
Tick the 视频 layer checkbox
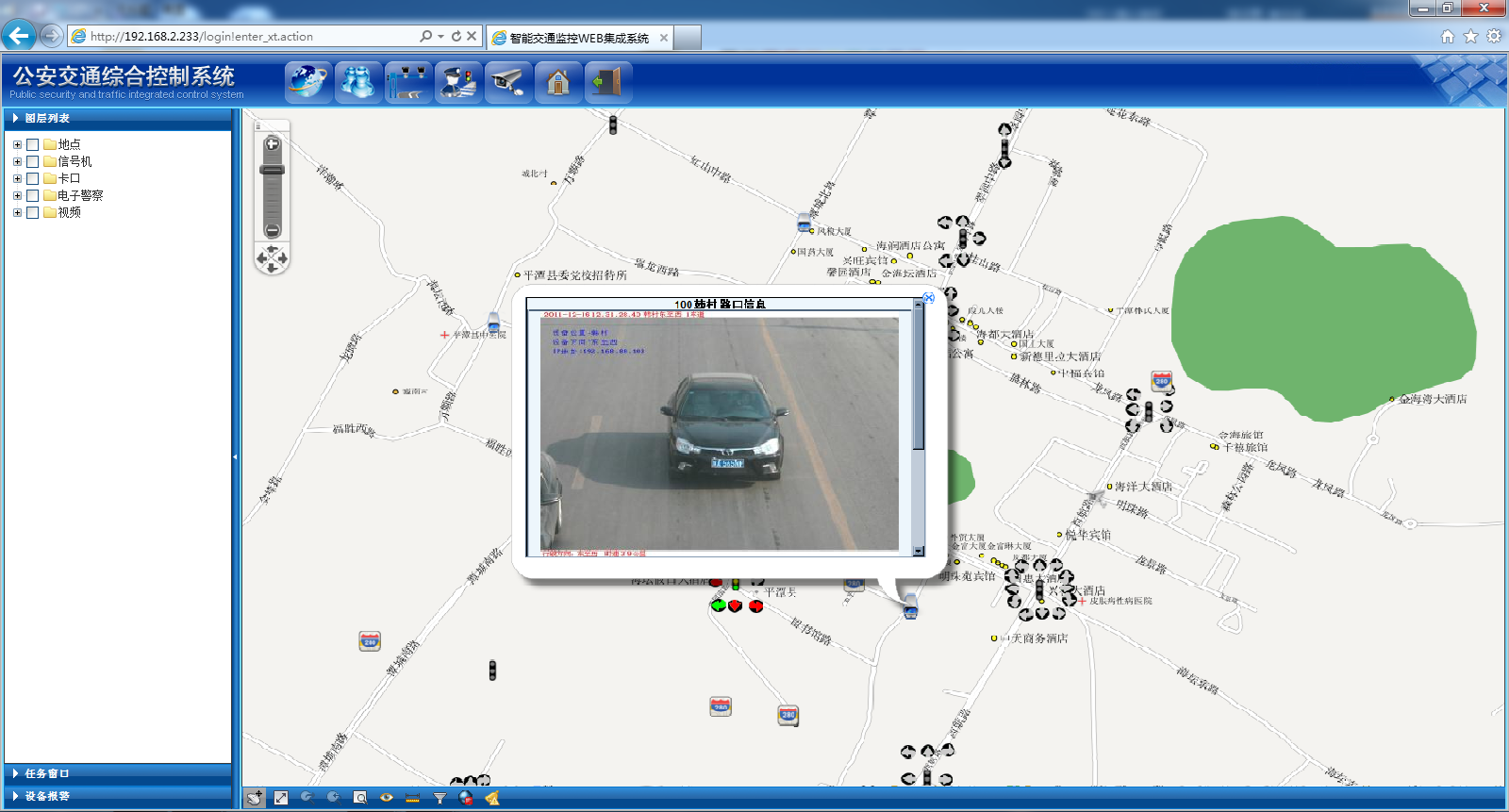[33, 212]
